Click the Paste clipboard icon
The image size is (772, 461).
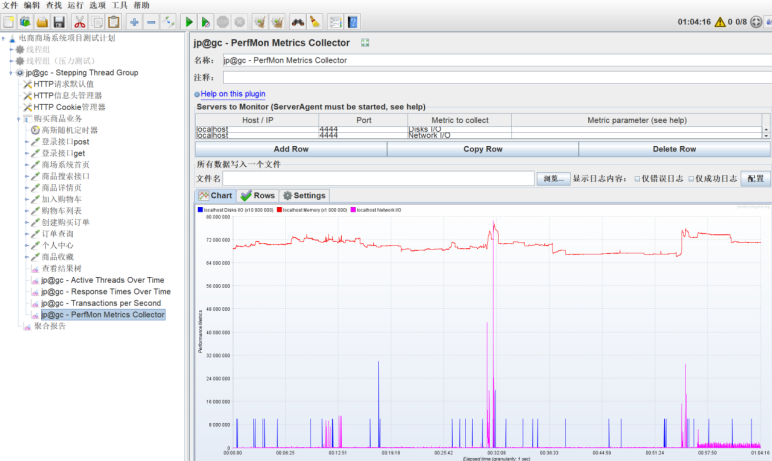(x=114, y=22)
